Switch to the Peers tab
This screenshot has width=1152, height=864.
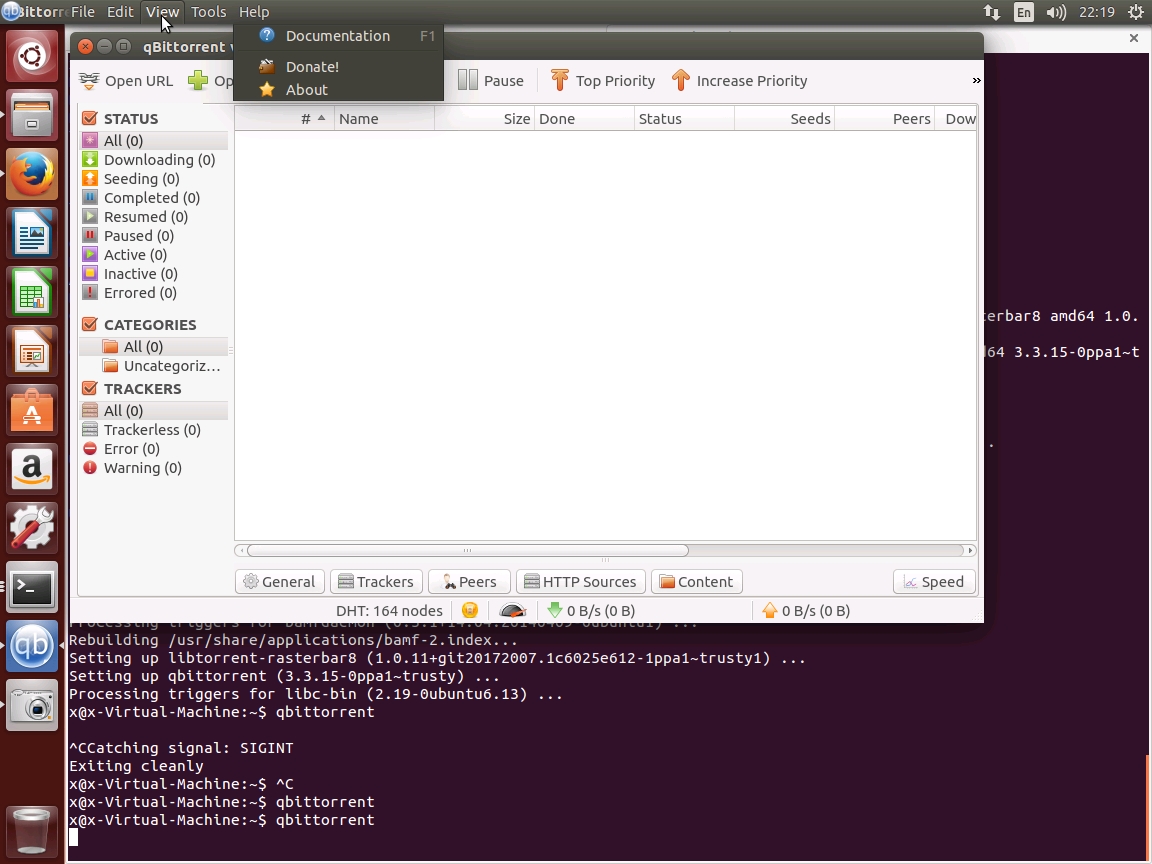[x=469, y=582]
